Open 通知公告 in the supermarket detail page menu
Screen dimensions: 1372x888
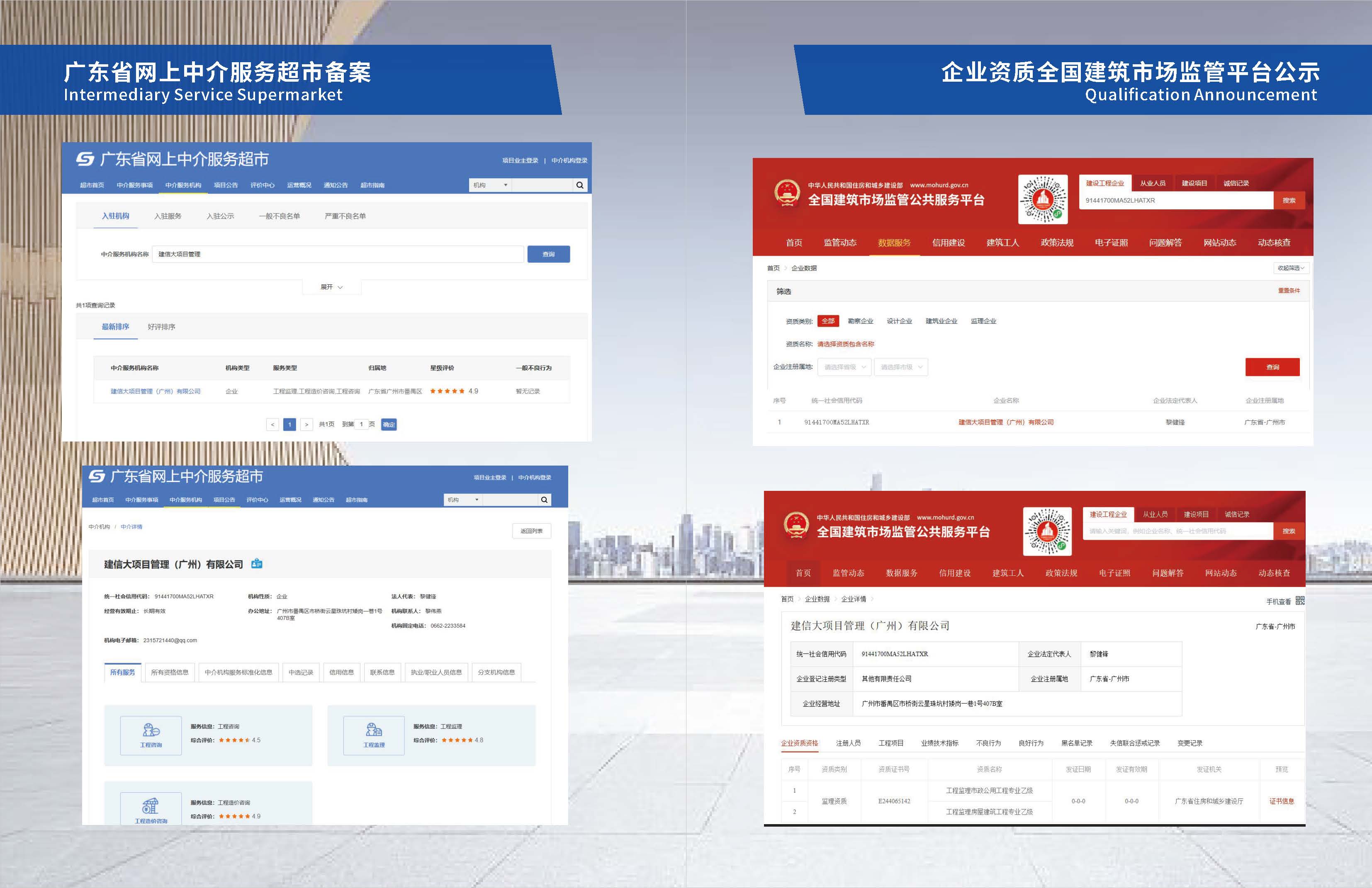tap(324, 500)
